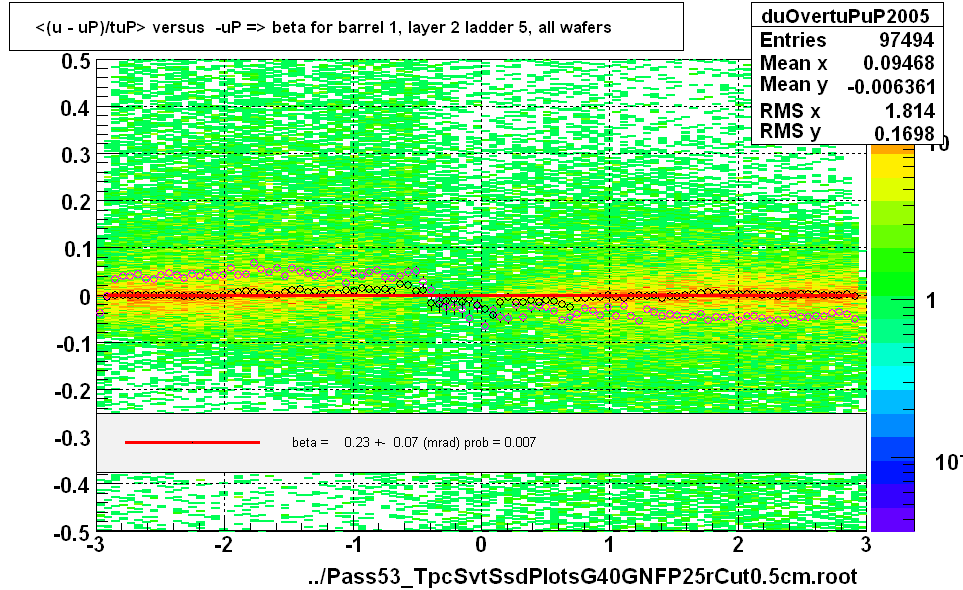Click the orange band of color palette
This screenshot has height=590, width=963.
(x=892, y=150)
